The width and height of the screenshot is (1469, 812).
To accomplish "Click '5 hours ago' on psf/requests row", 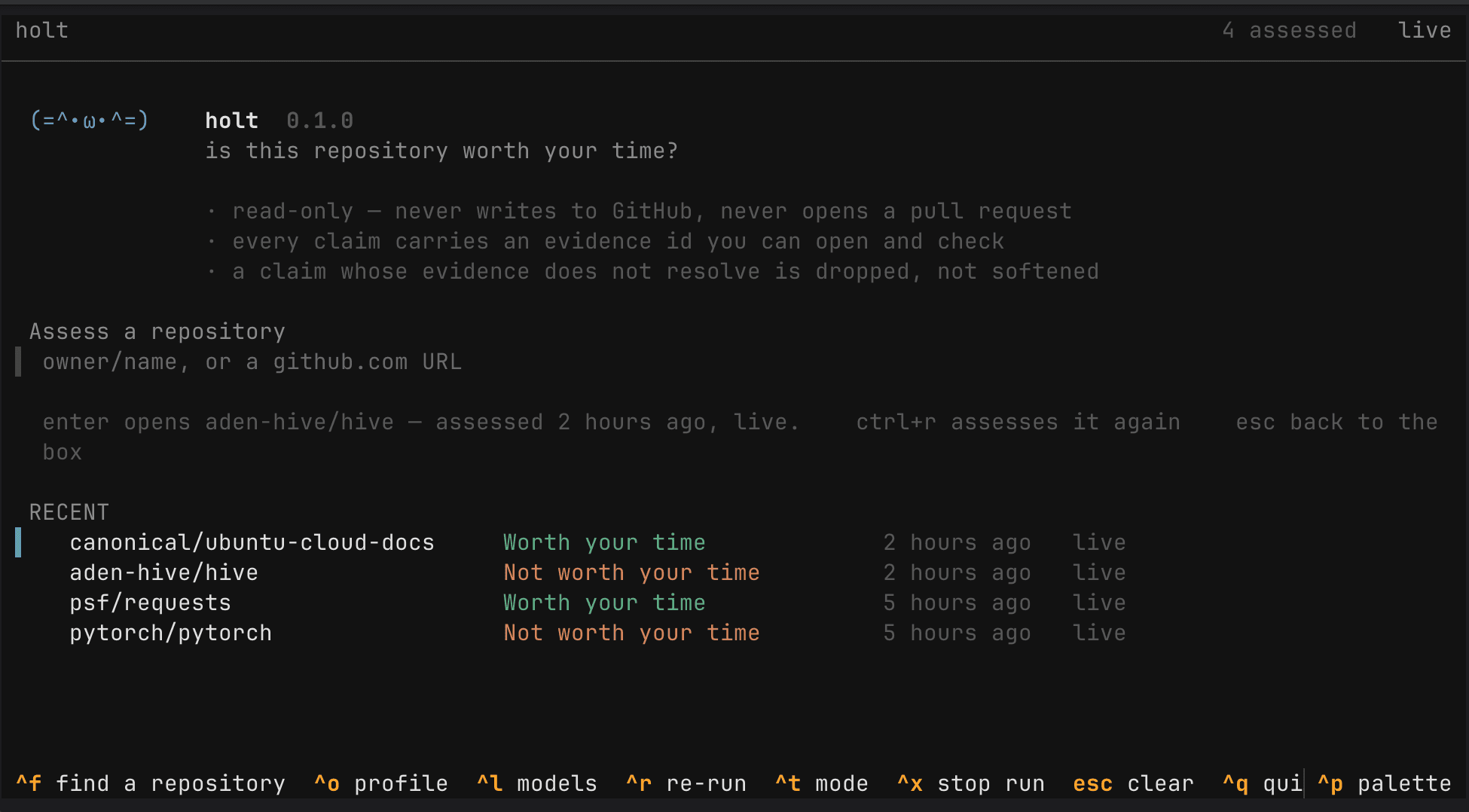I will [957, 603].
